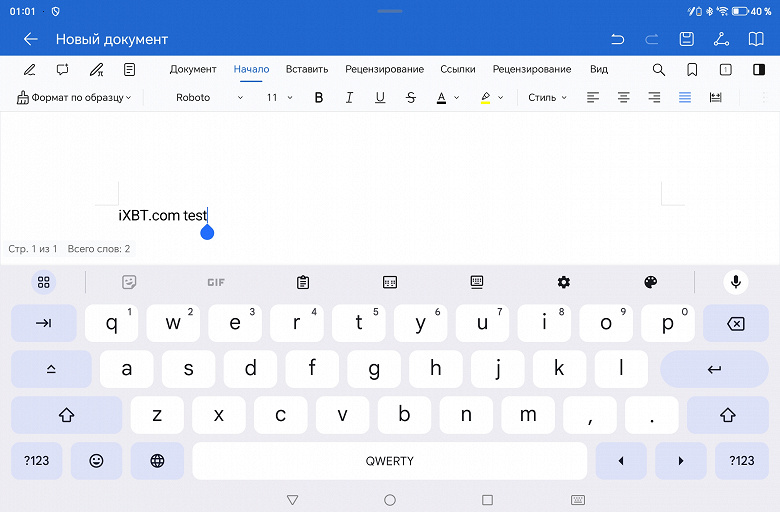Viewport: 780px width, 512px height.
Task: Open the emoji smiley key
Action: (97, 461)
